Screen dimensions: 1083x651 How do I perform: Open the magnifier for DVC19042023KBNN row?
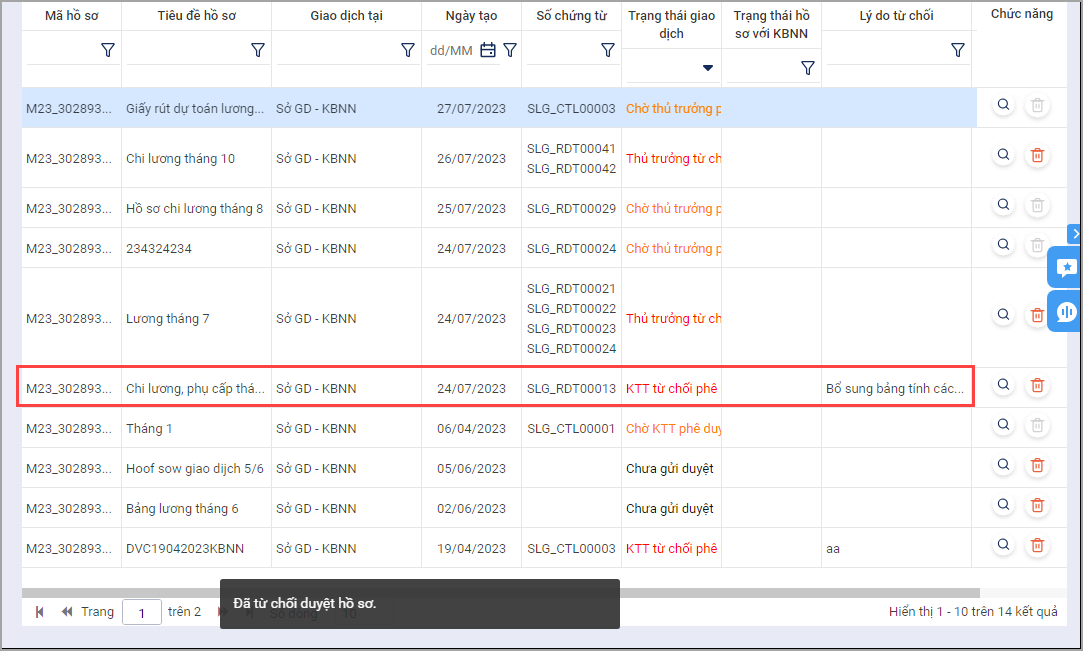click(1004, 545)
